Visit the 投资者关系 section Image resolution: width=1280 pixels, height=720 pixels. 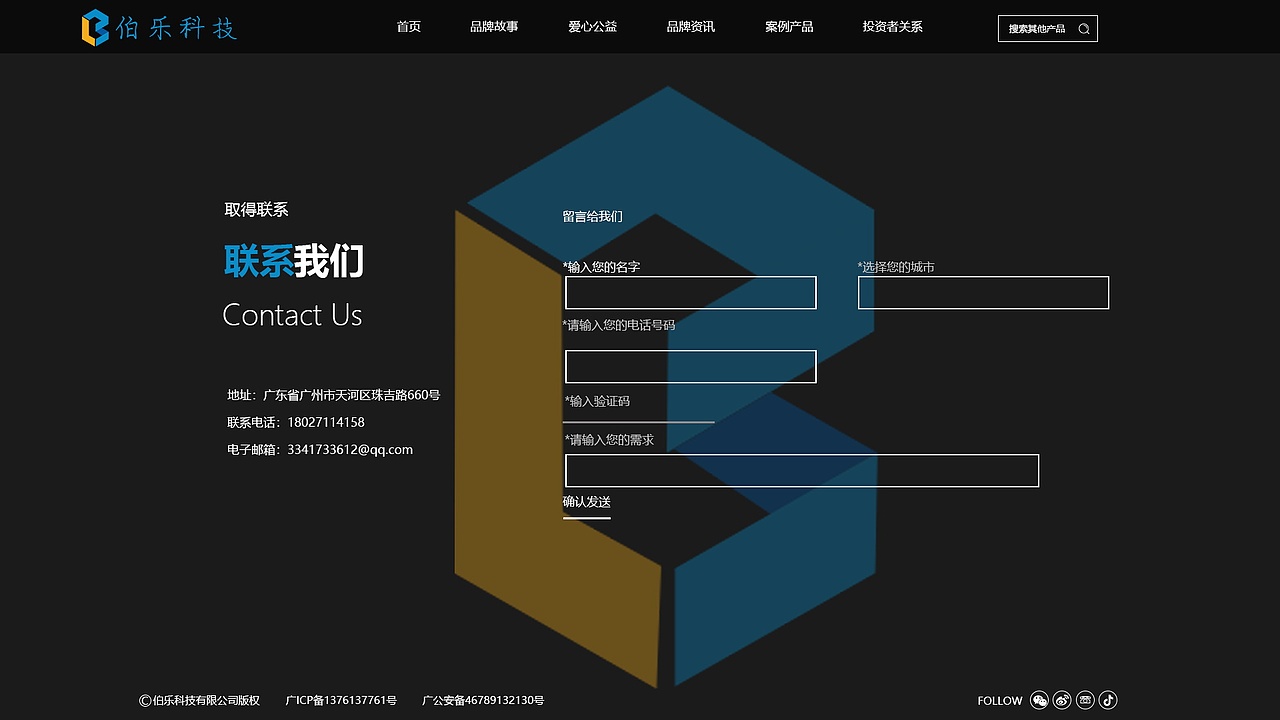pyautogui.click(x=892, y=27)
